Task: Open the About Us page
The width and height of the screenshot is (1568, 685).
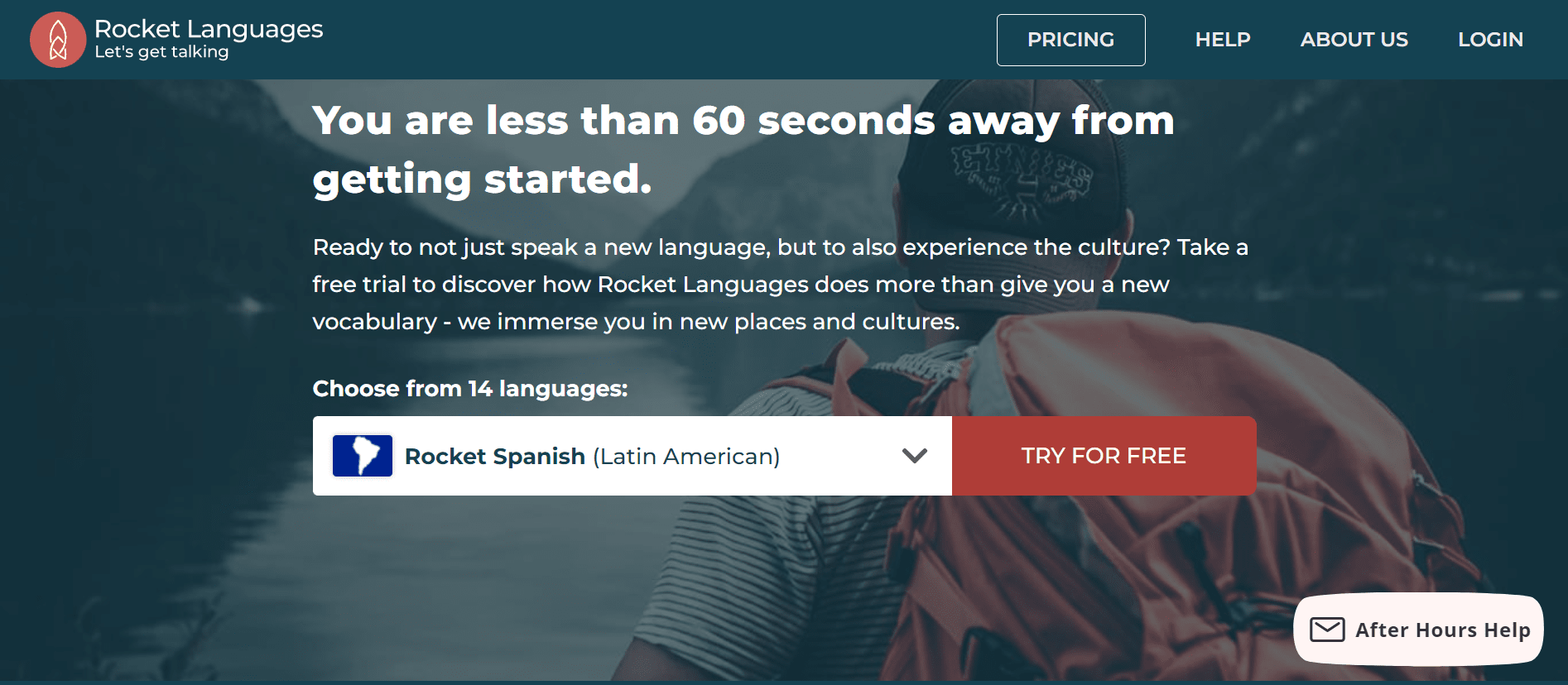Action: (1354, 40)
